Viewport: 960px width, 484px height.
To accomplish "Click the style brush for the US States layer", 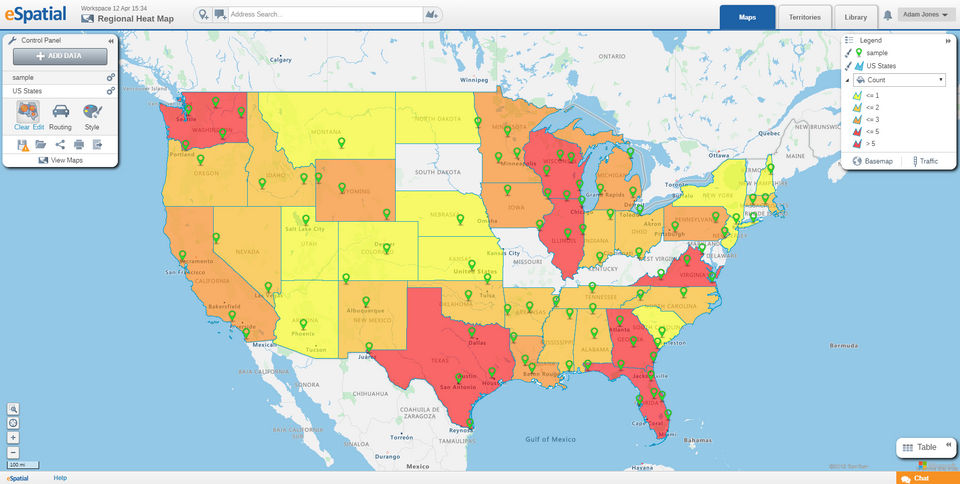I will pyautogui.click(x=849, y=66).
